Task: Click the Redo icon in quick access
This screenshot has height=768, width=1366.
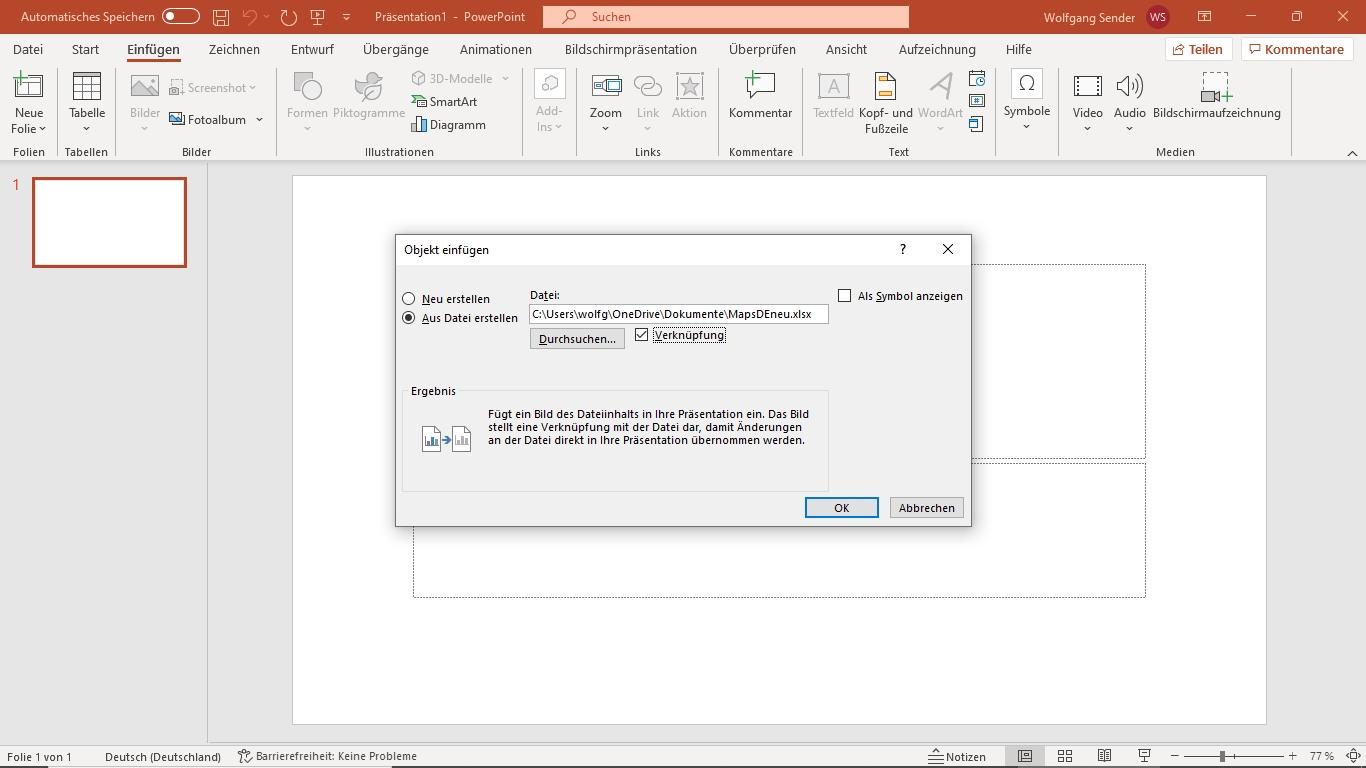Action: (x=289, y=17)
